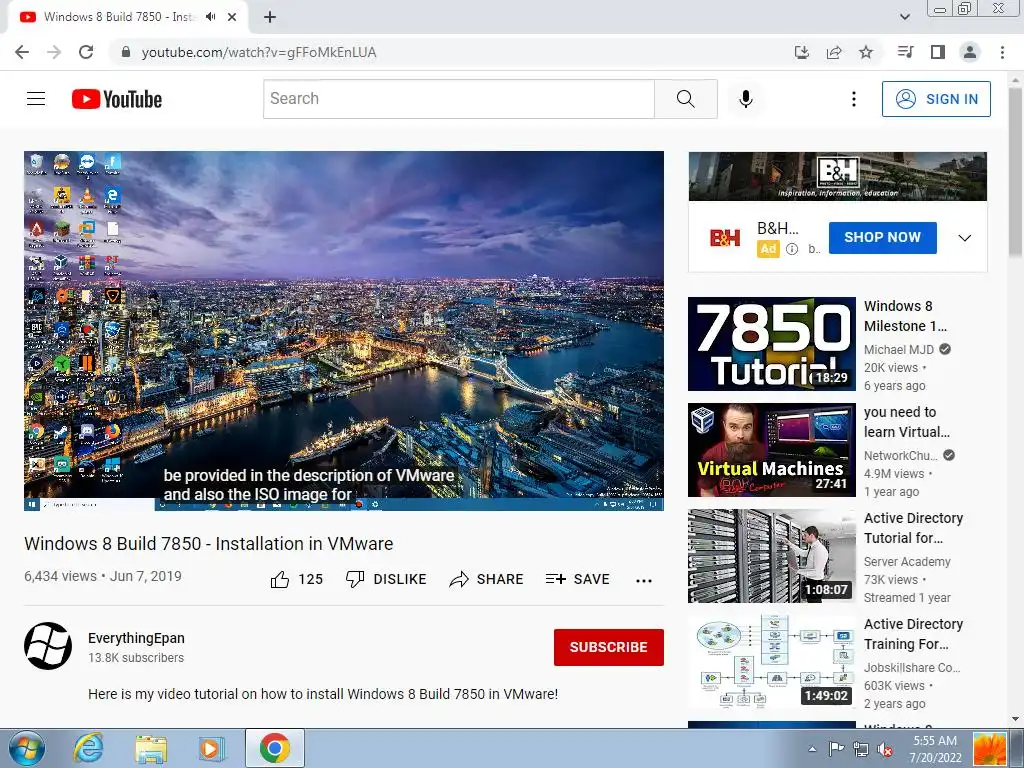This screenshot has height=768, width=1024.
Task: Show hidden tray icons arrow
Action: (x=812, y=749)
